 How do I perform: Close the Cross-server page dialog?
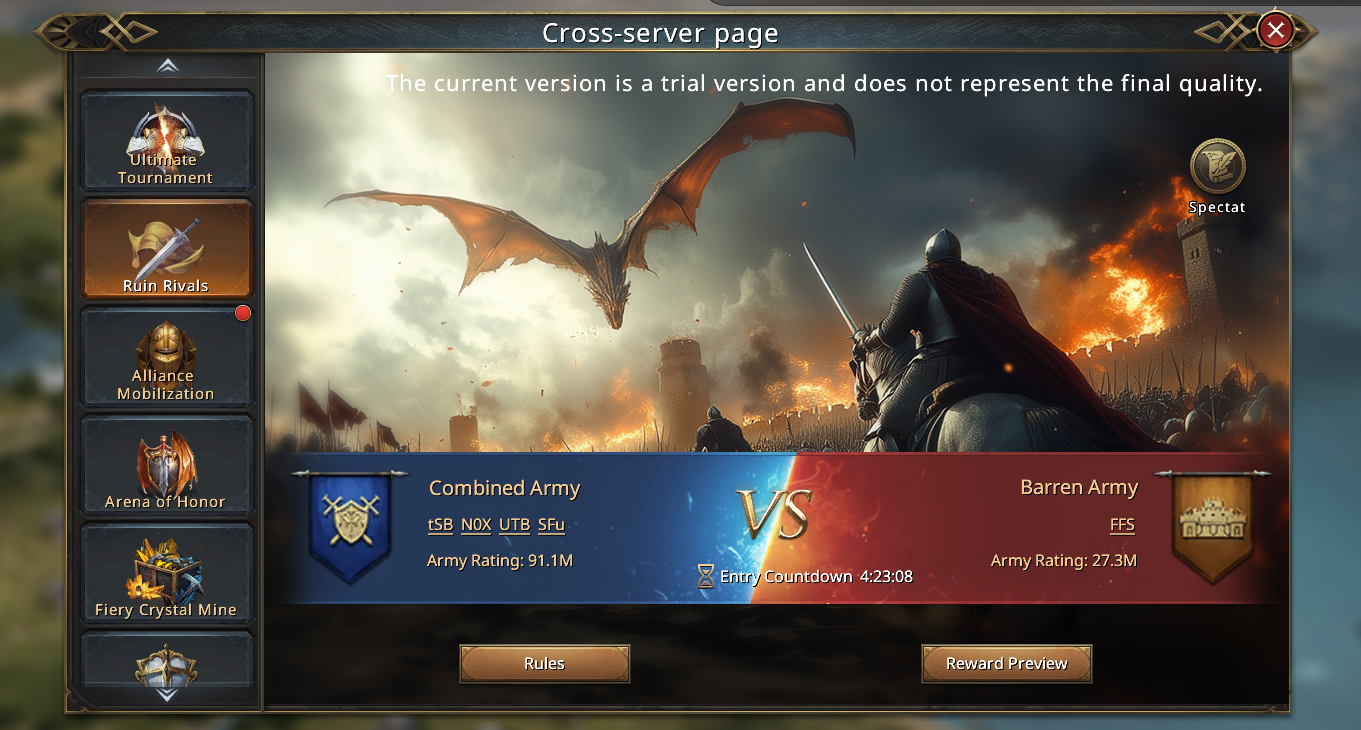coord(1275,30)
